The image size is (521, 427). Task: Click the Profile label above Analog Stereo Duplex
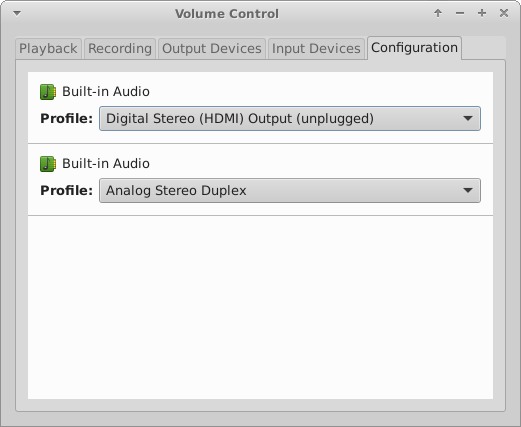pyautogui.click(x=66, y=191)
